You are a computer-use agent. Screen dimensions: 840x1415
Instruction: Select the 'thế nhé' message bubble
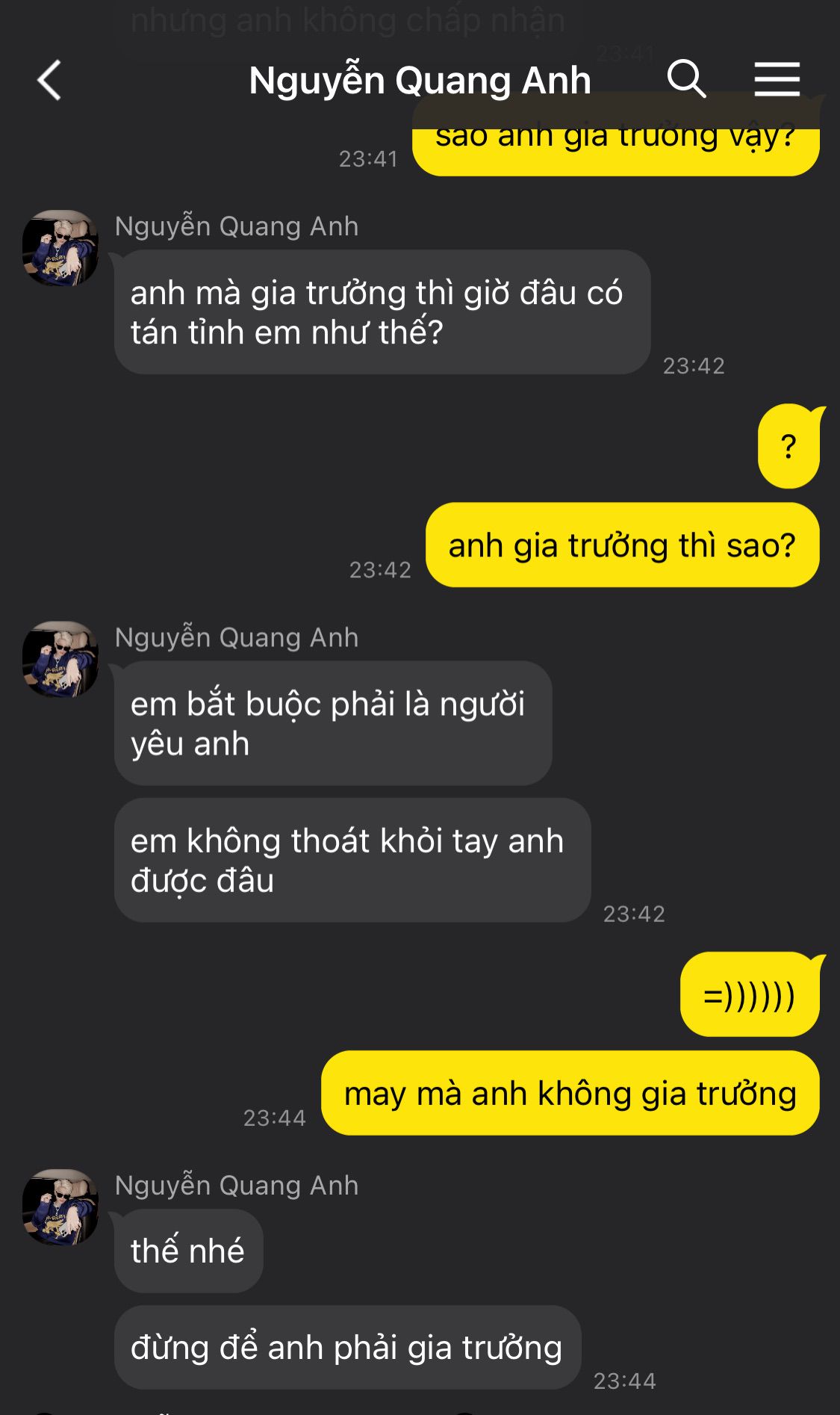(x=189, y=1251)
